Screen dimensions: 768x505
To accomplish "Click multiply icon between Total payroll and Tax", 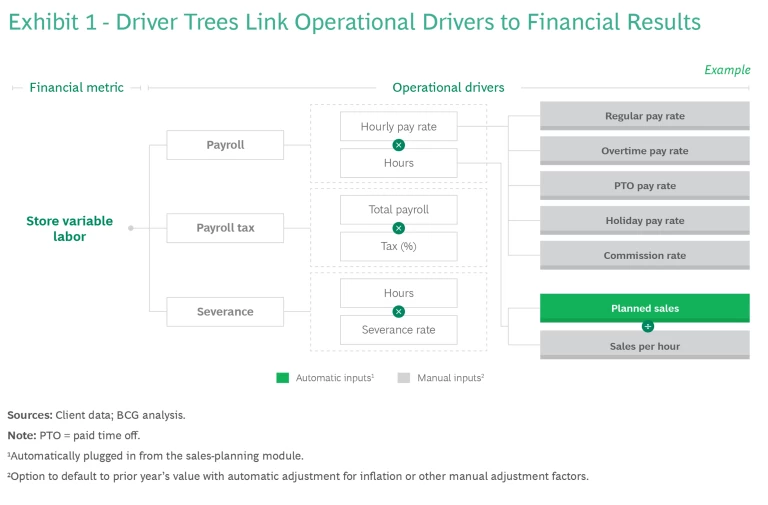I will tap(399, 228).
